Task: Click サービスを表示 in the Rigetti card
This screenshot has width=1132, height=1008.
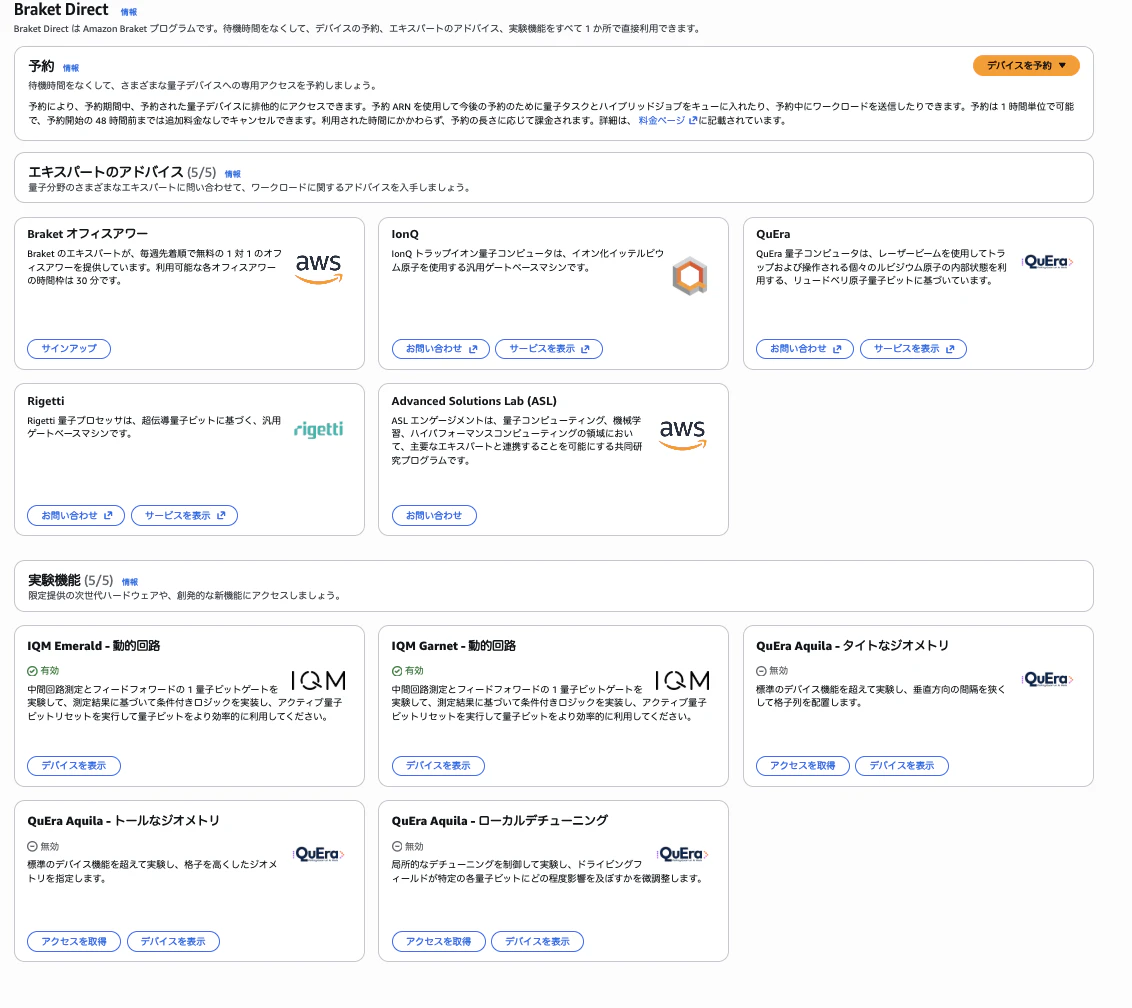Action: (x=184, y=516)
